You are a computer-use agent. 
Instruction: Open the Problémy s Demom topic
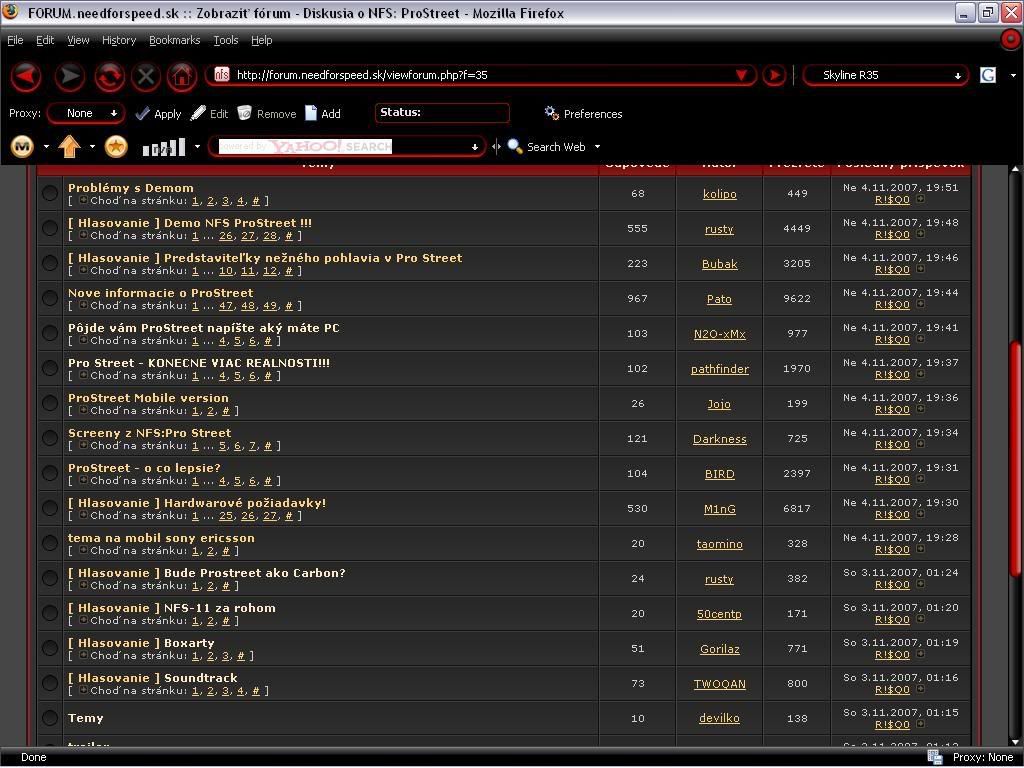(x=131, y=188)
